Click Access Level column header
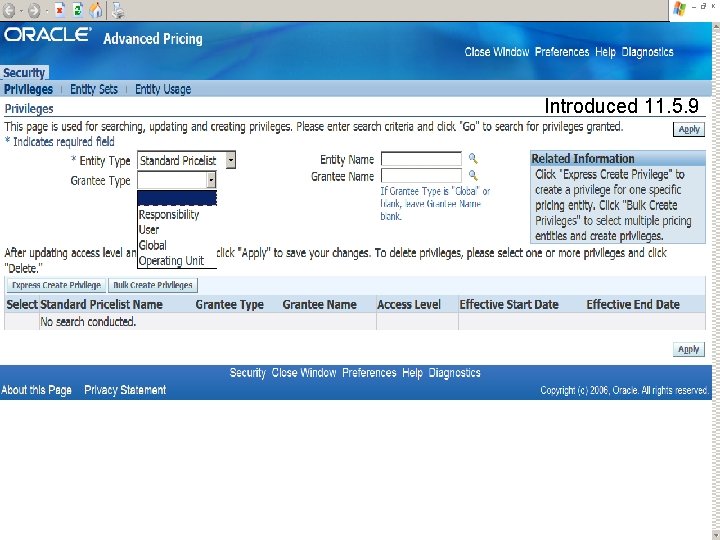 [409, 304]
